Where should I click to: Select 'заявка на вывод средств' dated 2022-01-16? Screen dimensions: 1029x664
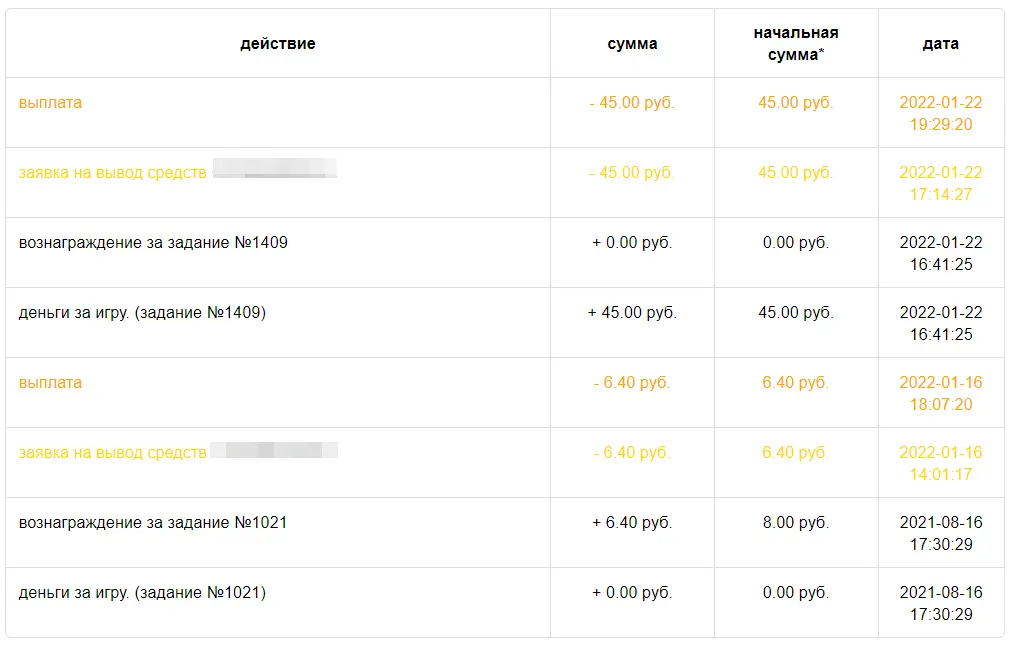pyautogui.click(x=112, y=453)
